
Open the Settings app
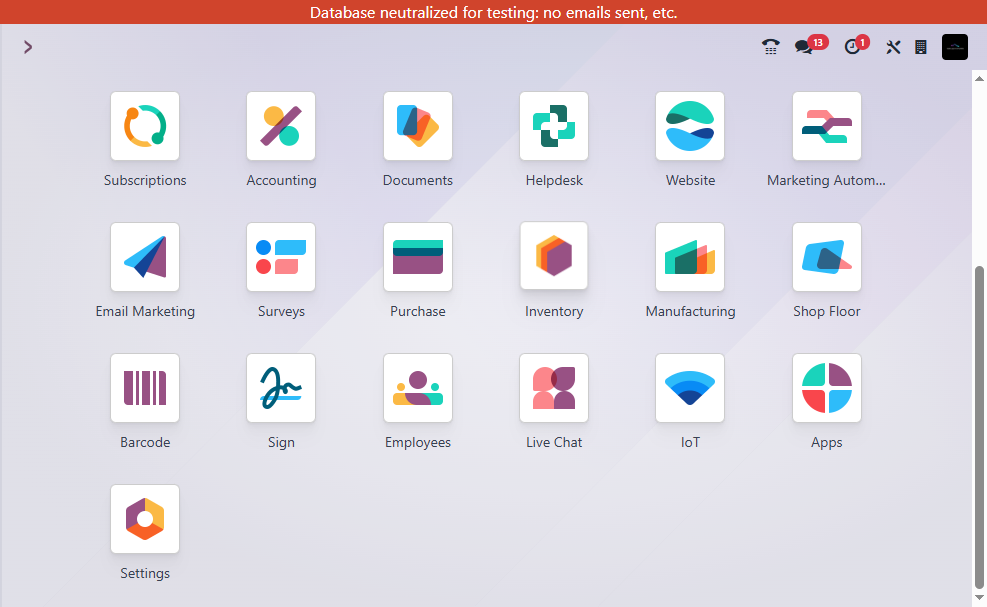[x=145, y=519]
